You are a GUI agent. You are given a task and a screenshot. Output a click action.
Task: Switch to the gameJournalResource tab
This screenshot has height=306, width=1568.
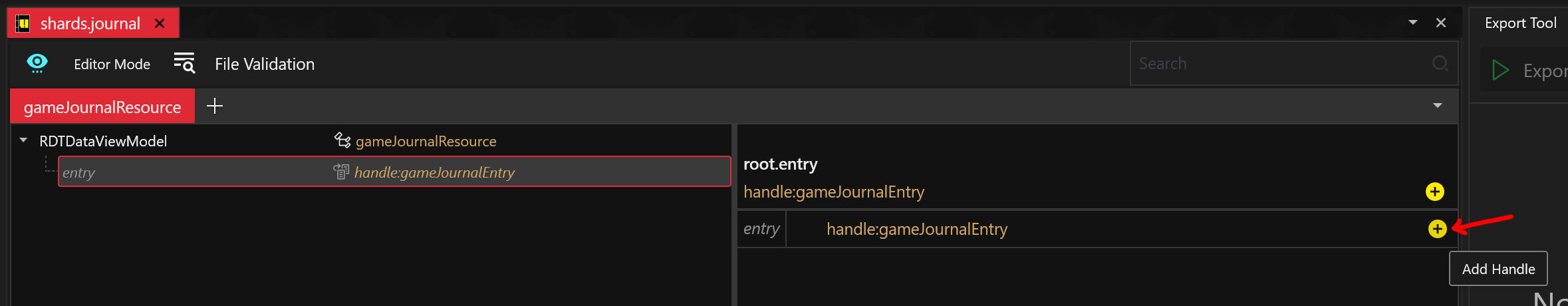pos(102,107)
